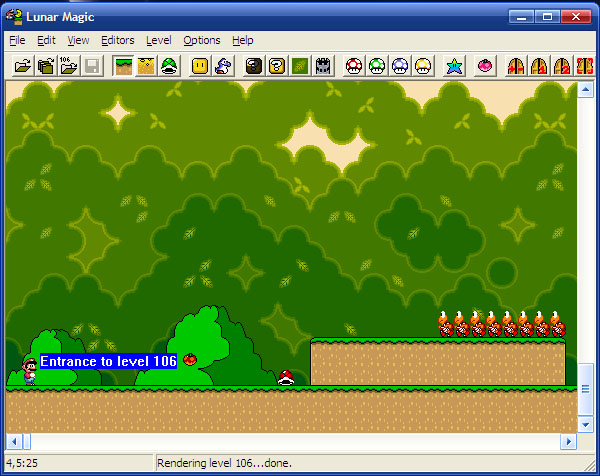Viewport: 600px width, 476px height.
Task: Select the red berry on the bush
Action: coord(190,359)
